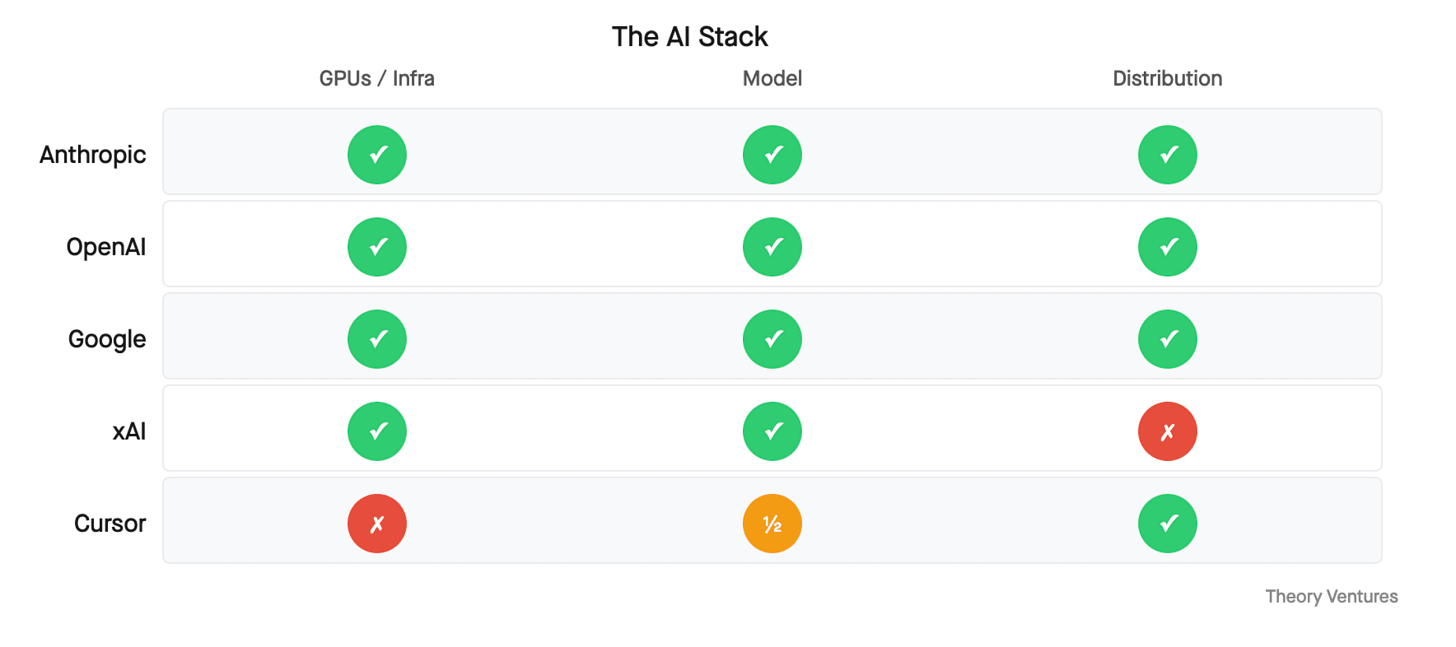Image resolution: width=1456 pixels, height=647 pixels.
Task: Click The AI Stack title
Action: coord(690,37)
